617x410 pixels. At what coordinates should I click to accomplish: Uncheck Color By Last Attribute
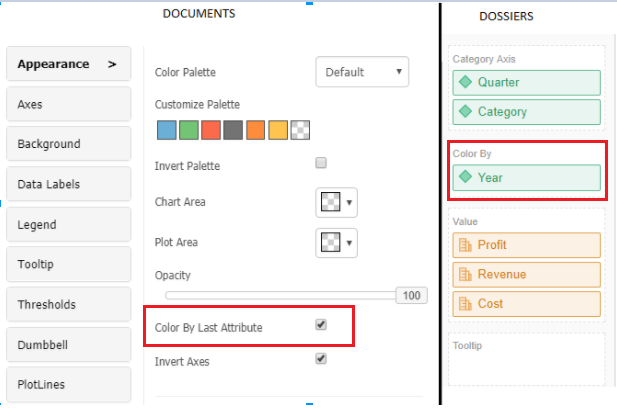321,324
